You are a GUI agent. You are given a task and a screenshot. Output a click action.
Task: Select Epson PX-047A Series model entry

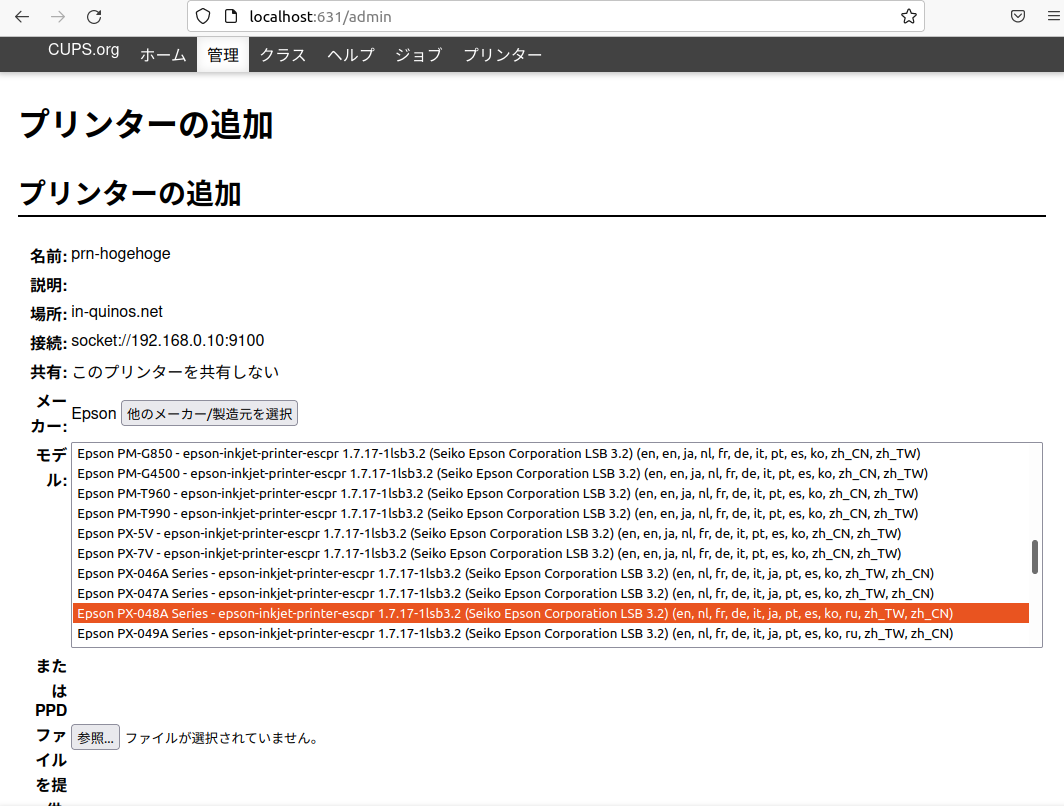coord(551,594)
